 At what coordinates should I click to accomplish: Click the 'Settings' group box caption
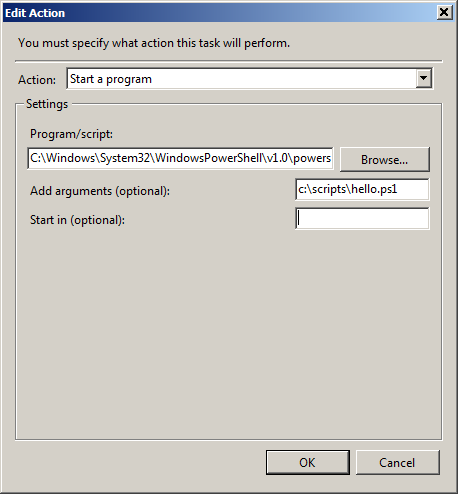47,104
